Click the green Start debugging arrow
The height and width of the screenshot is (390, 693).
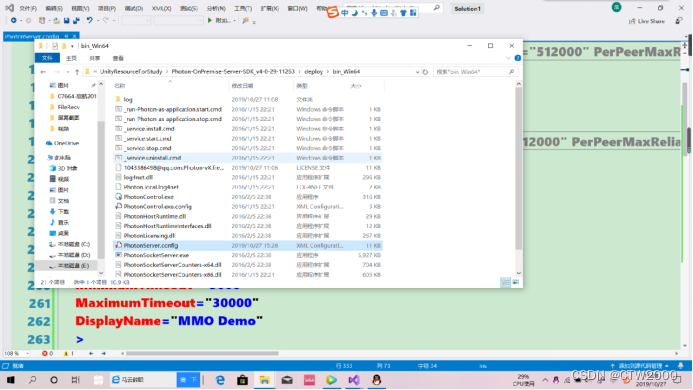click(x=210, y=20)
